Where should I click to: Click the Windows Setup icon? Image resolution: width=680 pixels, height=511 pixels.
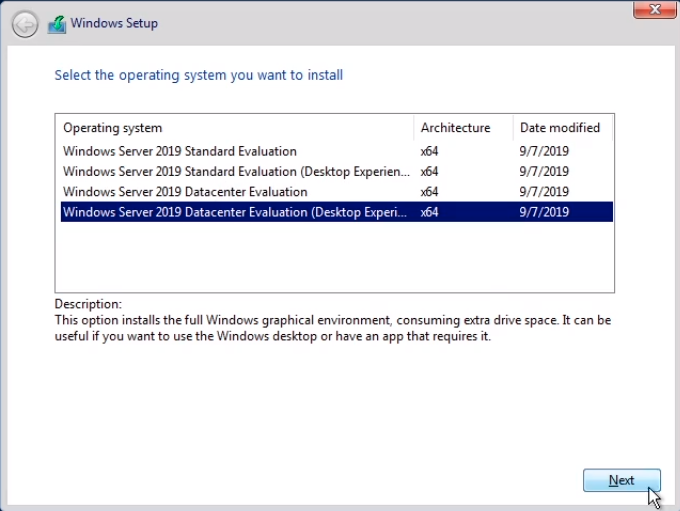(x=57, y=25)
